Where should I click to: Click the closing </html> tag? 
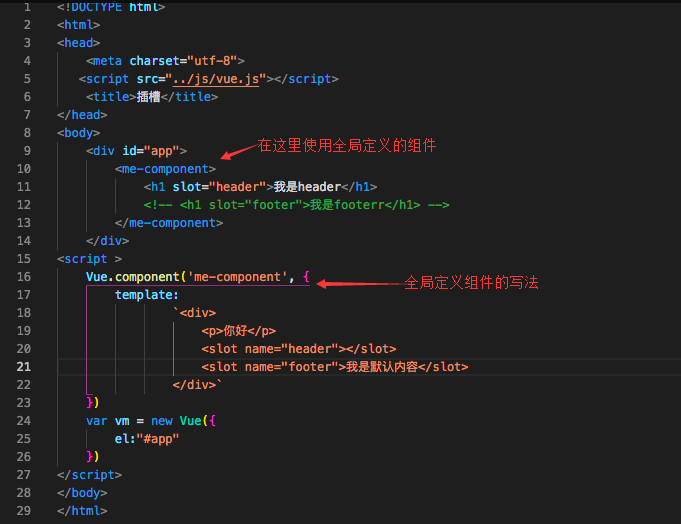pyautogui.click(x=82, y=511)
